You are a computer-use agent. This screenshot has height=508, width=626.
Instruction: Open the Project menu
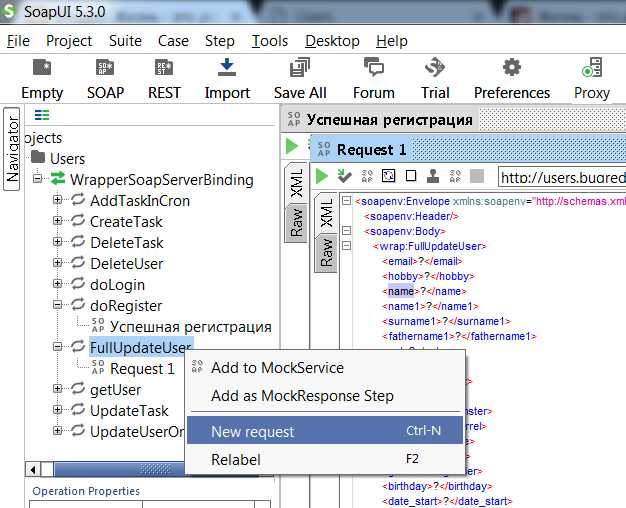69,41
